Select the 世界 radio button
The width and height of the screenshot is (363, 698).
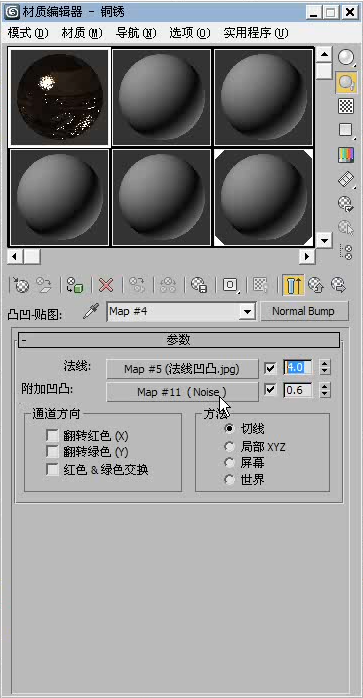(x=229, y=480)
